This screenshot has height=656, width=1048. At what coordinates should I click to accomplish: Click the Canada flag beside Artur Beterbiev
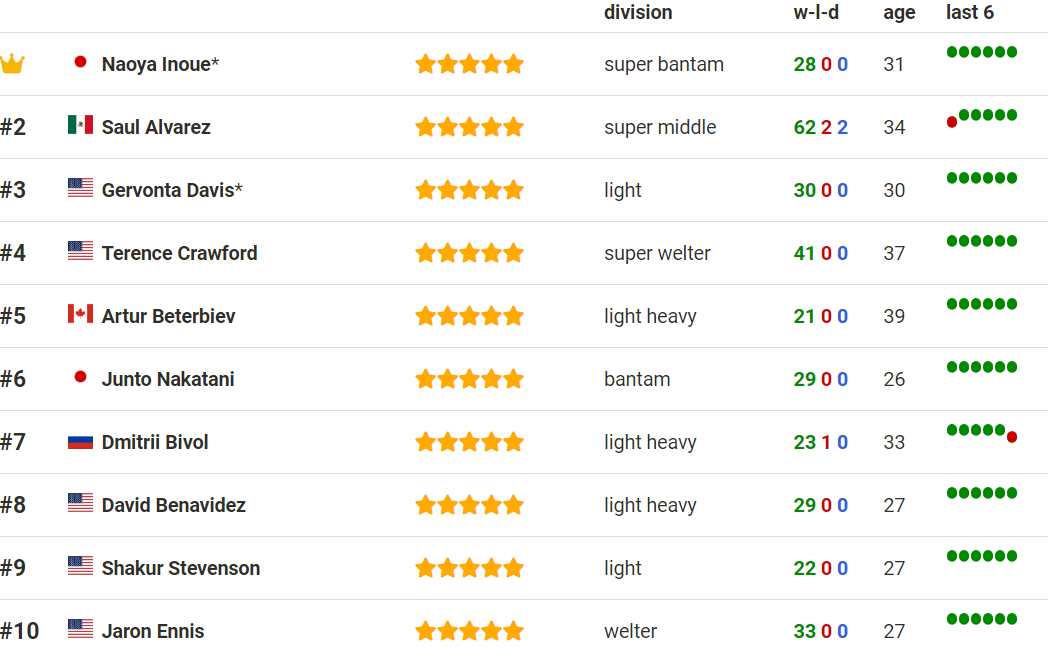[x=80, y=314]
